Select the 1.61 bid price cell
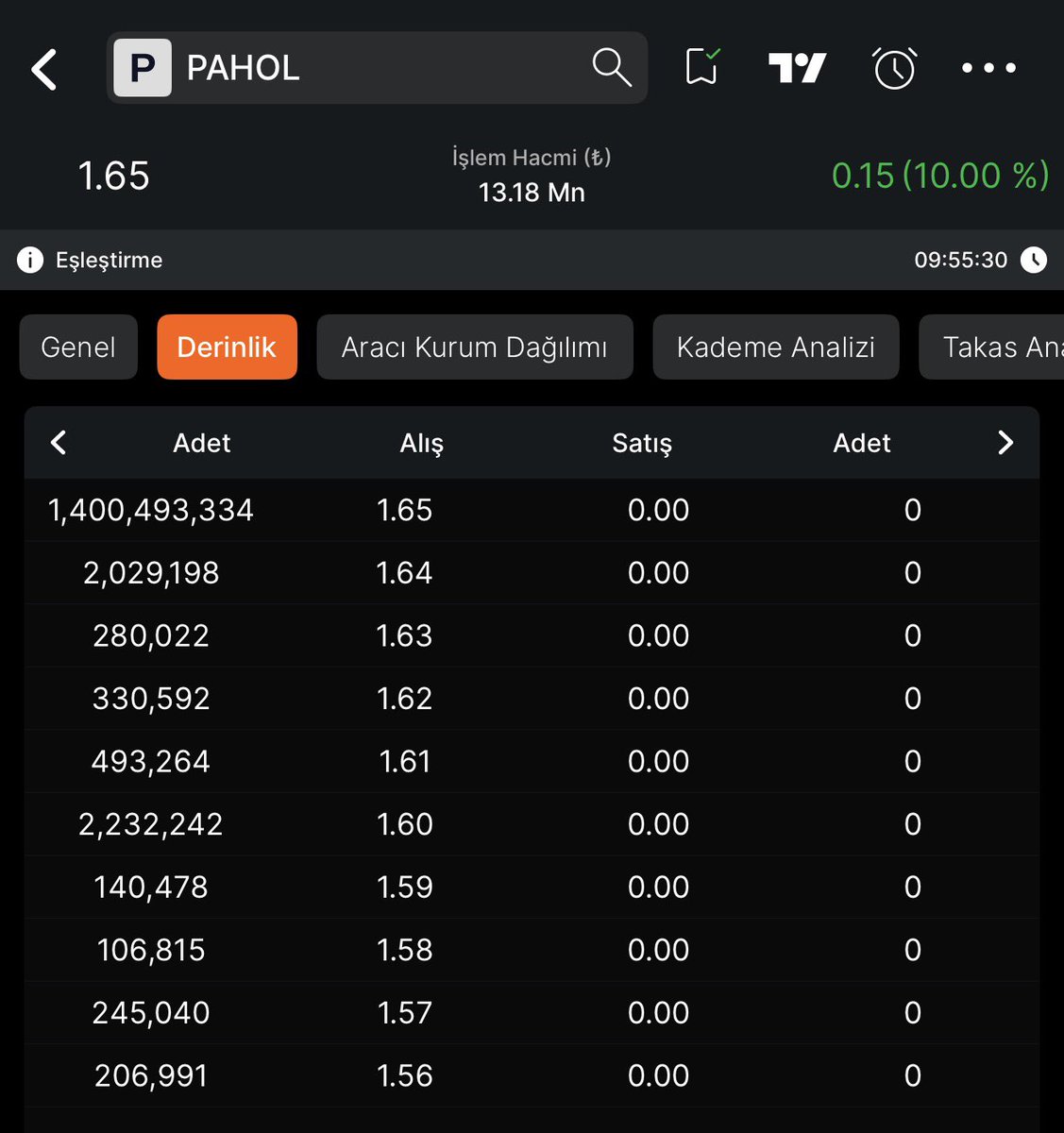Screen dimensions: 1064x1133 pyautogui.click(x=404, y=761)
